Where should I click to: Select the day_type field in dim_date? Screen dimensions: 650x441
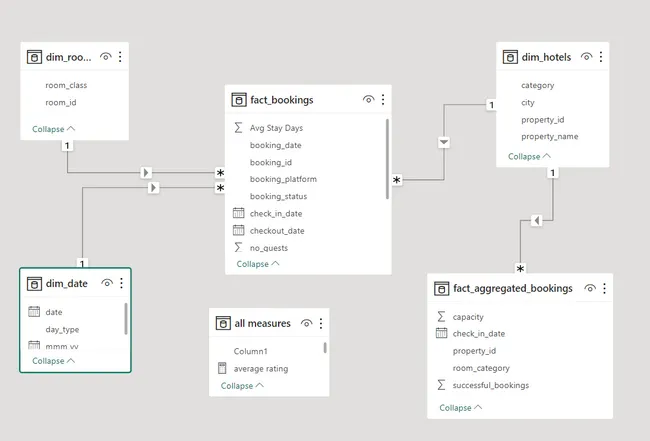pyautogui.click(x=62, y=330)
